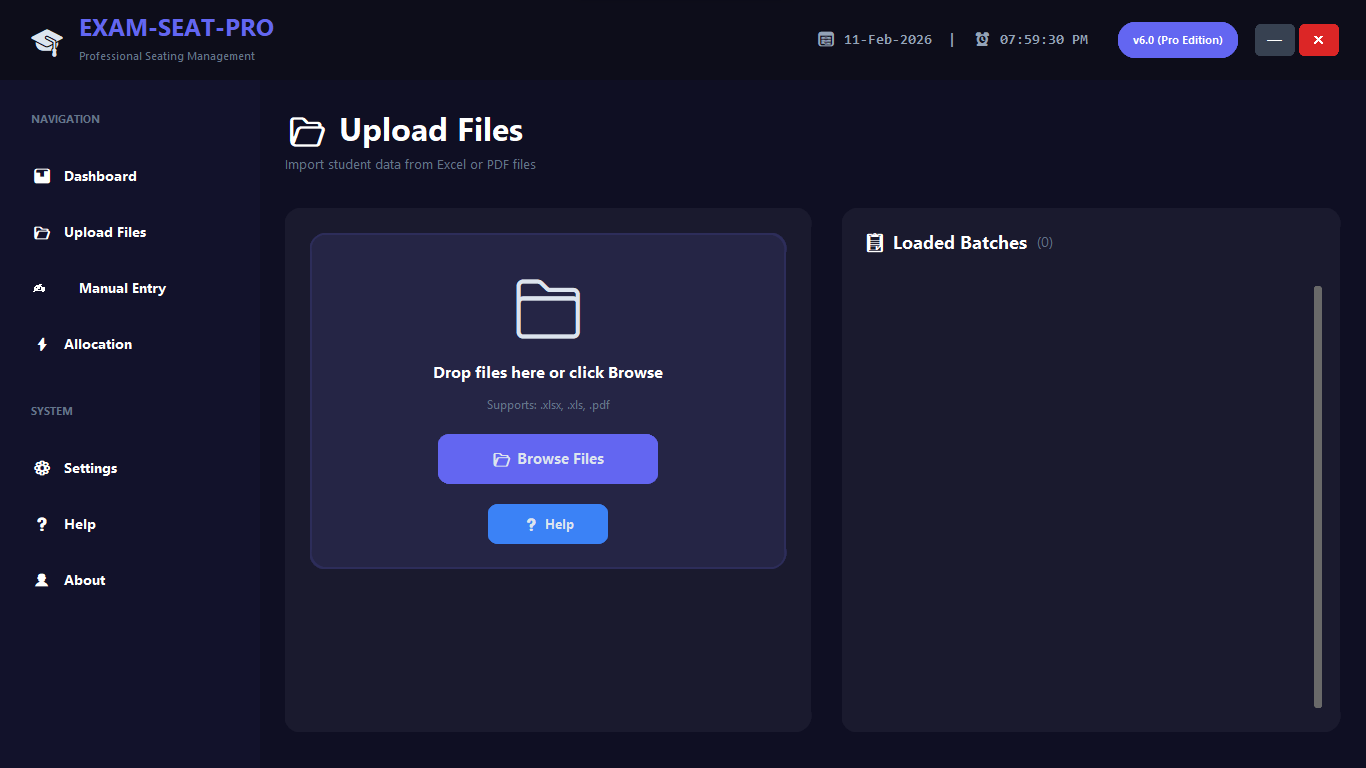This screenshot has width=1366, height=768.
Task: Click the blue Help button under Browse Files
Action: (x=548, y=524)
